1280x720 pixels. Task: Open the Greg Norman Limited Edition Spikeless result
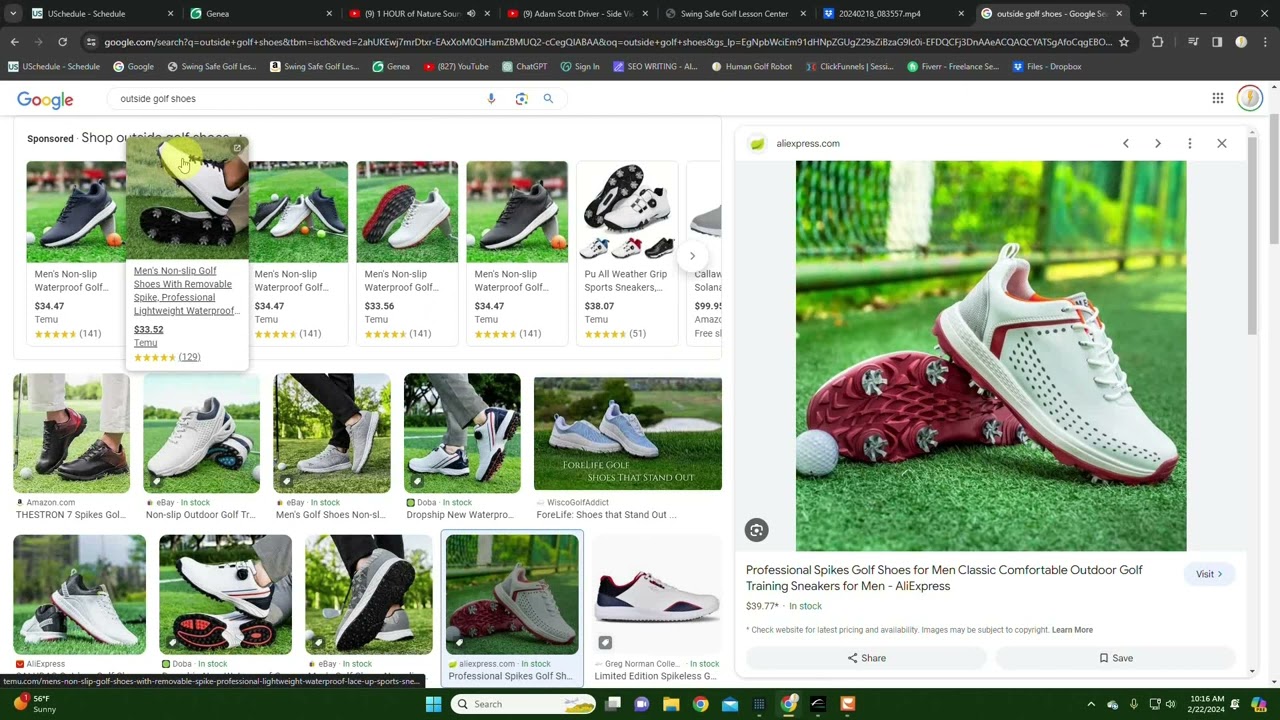(656, 608)
